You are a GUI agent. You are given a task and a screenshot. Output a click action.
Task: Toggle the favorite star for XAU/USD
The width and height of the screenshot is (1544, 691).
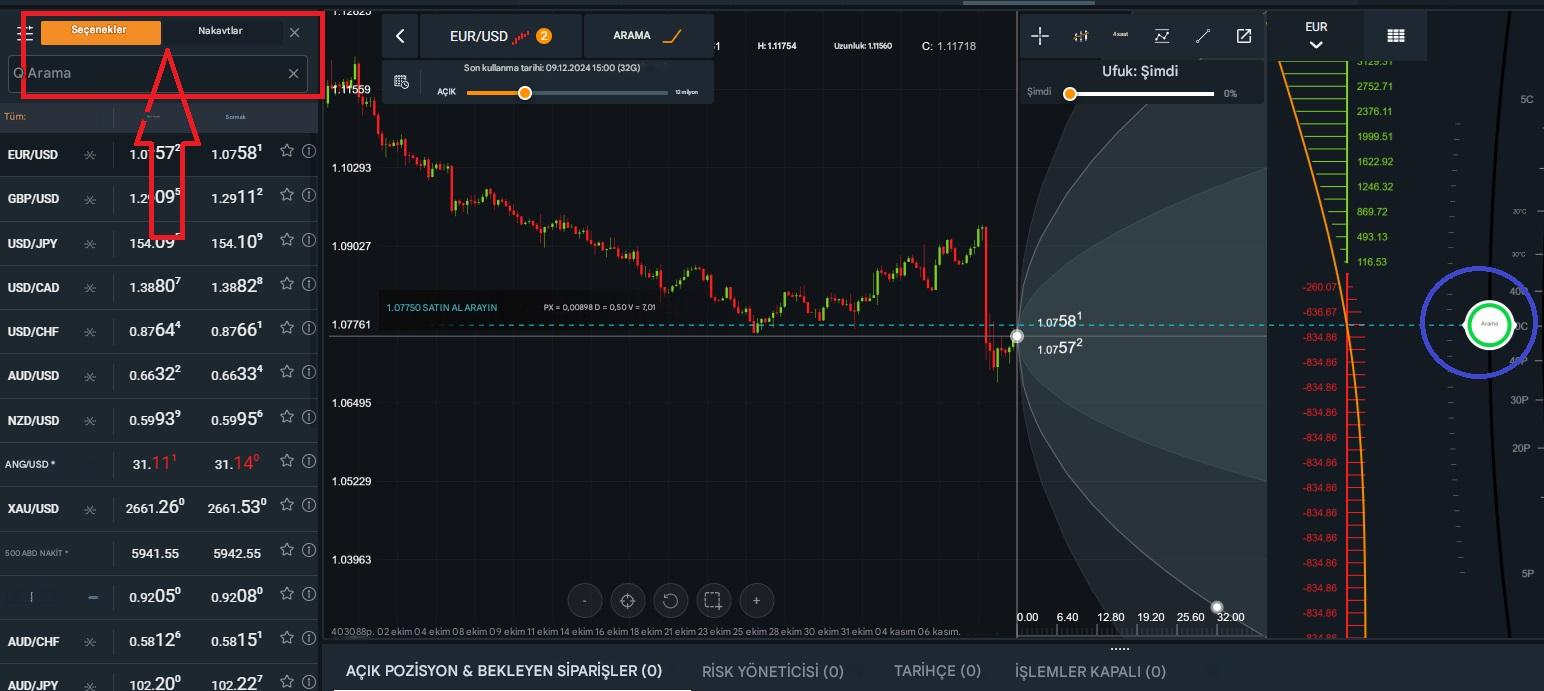[x=287, y=506]
